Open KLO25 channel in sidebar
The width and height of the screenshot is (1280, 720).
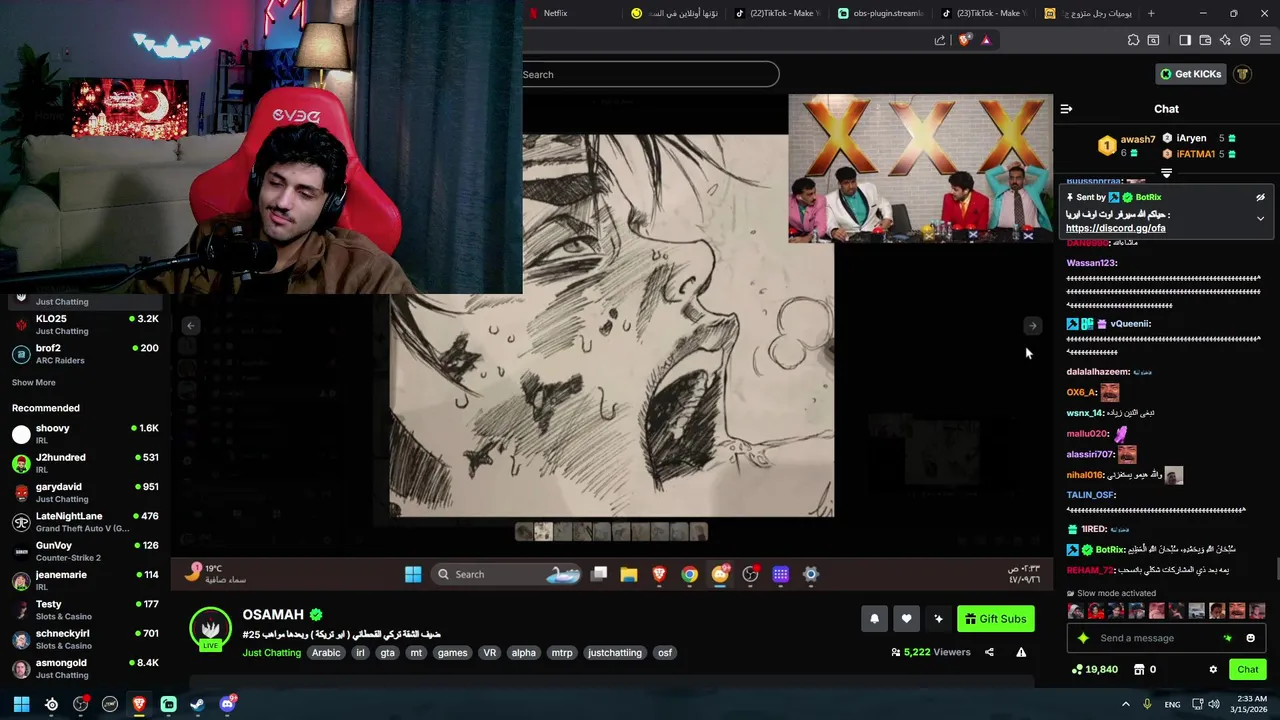[85, 324]
